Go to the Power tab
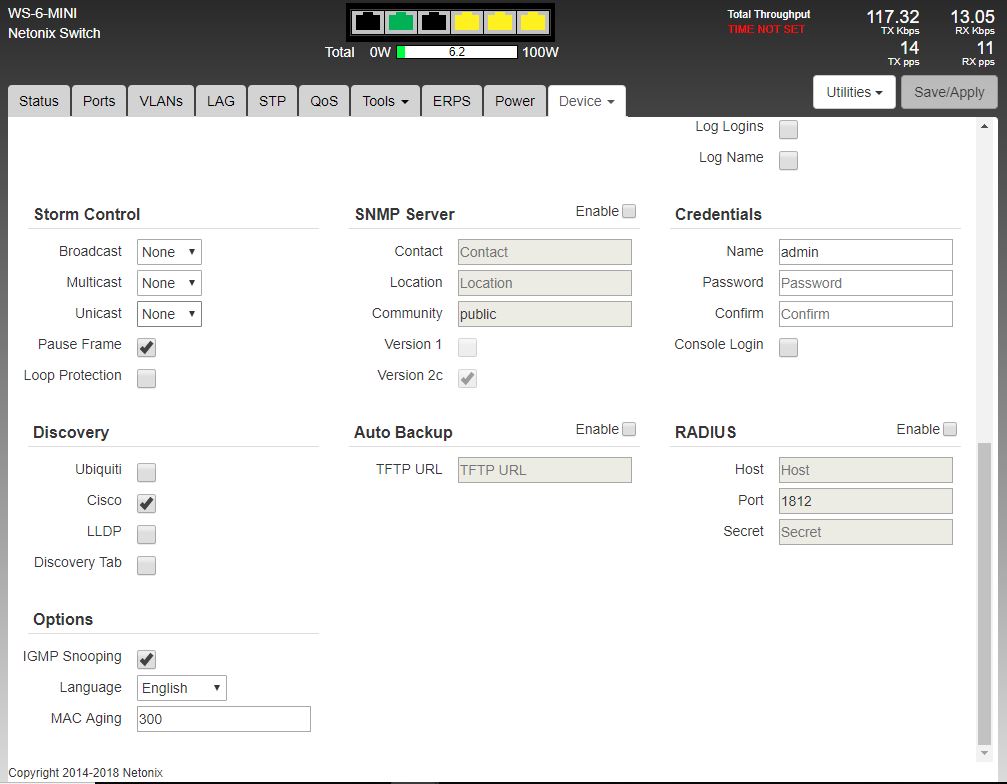The image size is (1007, 784). point(515,101)
